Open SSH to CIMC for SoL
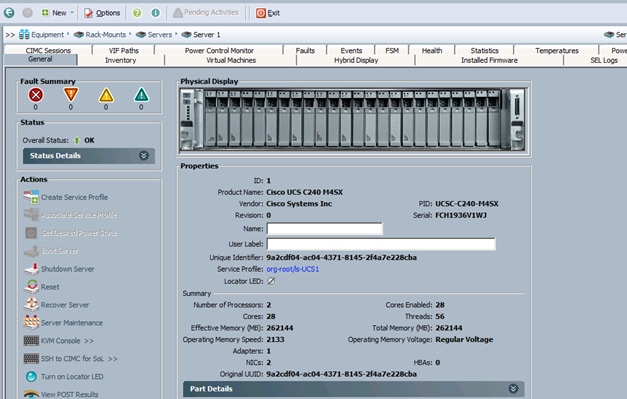 click(79, 359)
